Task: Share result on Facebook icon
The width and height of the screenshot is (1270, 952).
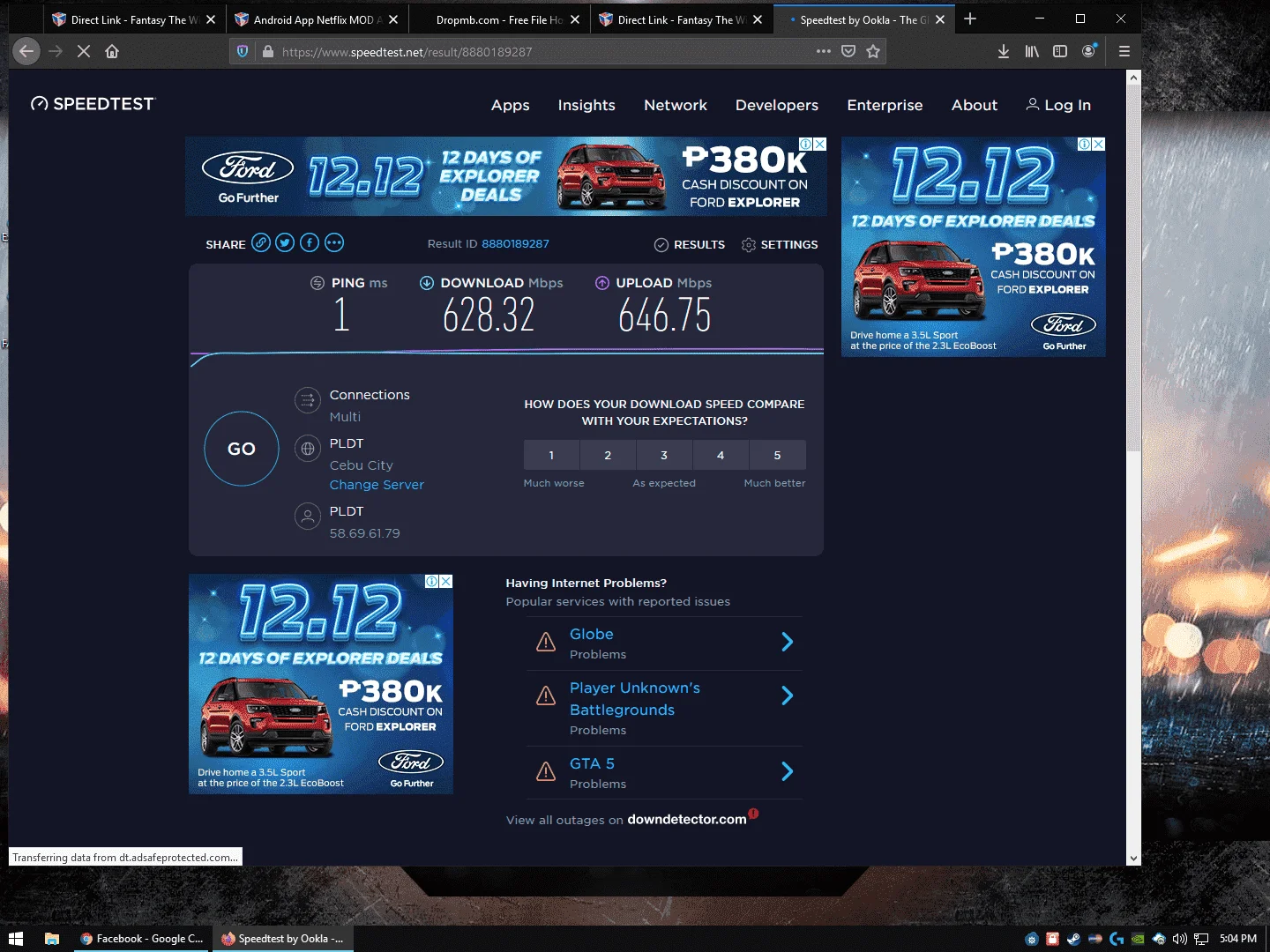Action: coord(310,242)
